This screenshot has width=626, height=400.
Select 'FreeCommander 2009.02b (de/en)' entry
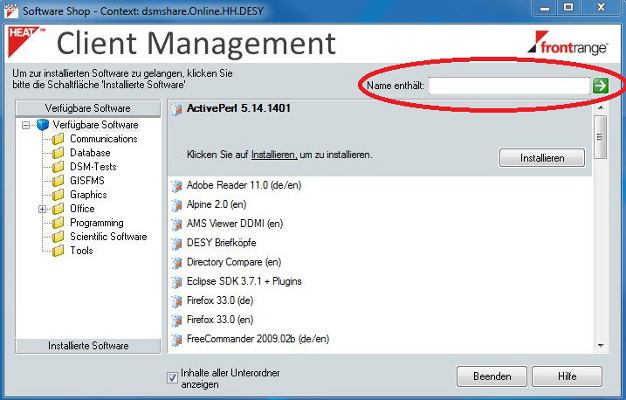coord(258,339)
